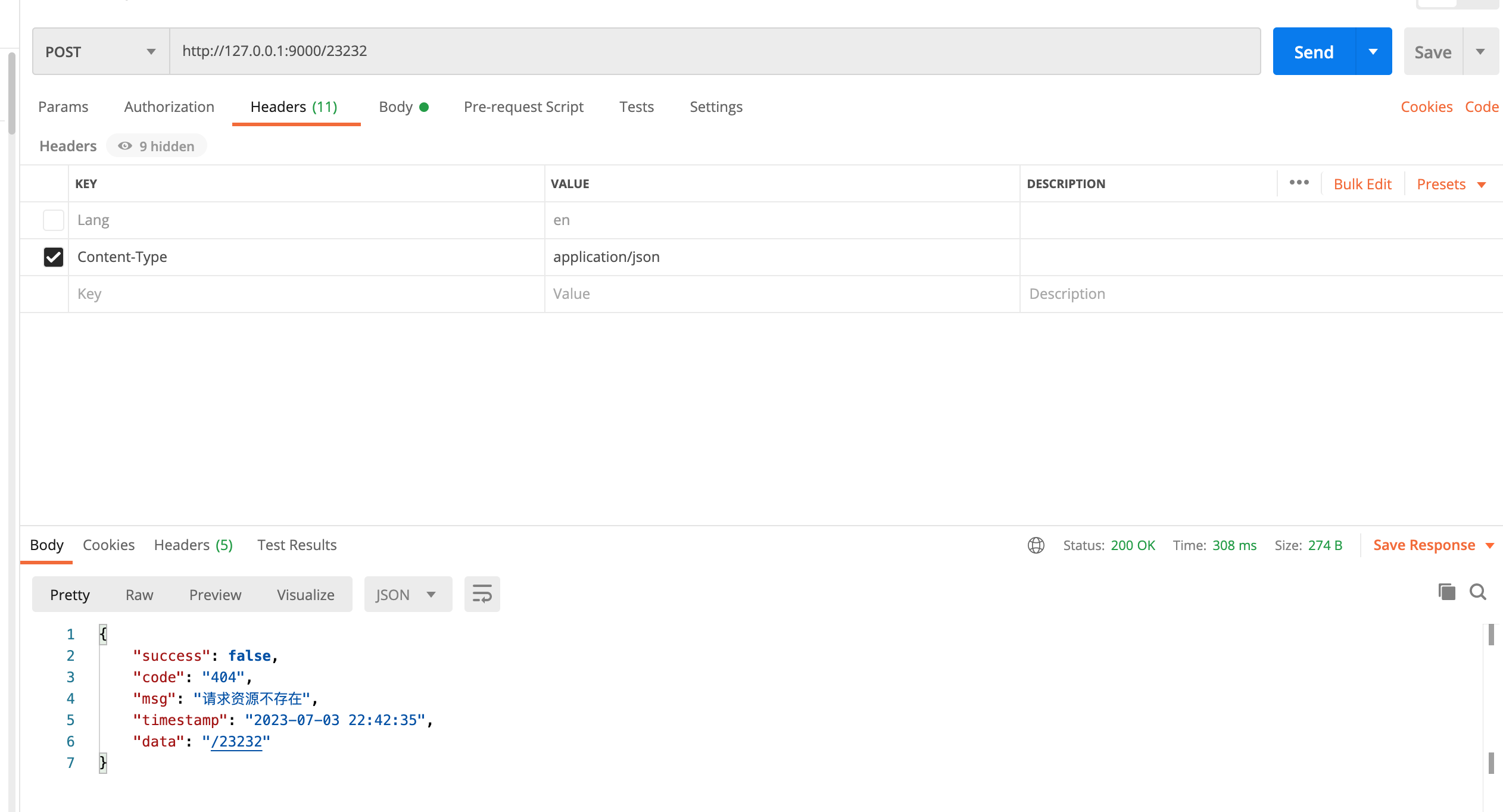Screen dimensions: 1503x812
Task: Open the Pre-request Script tab
Action: pos(523,107)
